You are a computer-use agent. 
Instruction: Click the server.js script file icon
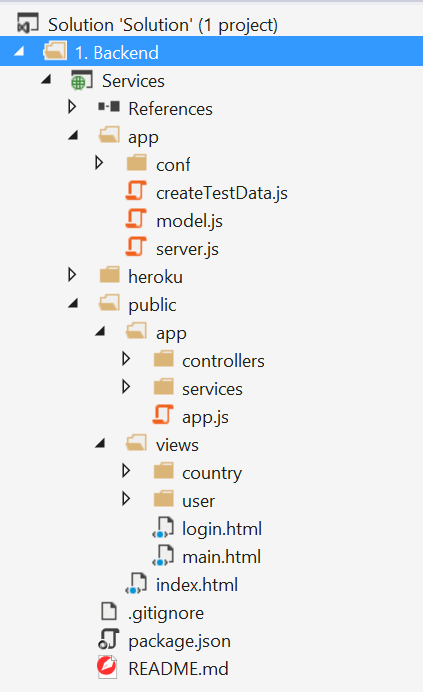(x=136, y=247)
